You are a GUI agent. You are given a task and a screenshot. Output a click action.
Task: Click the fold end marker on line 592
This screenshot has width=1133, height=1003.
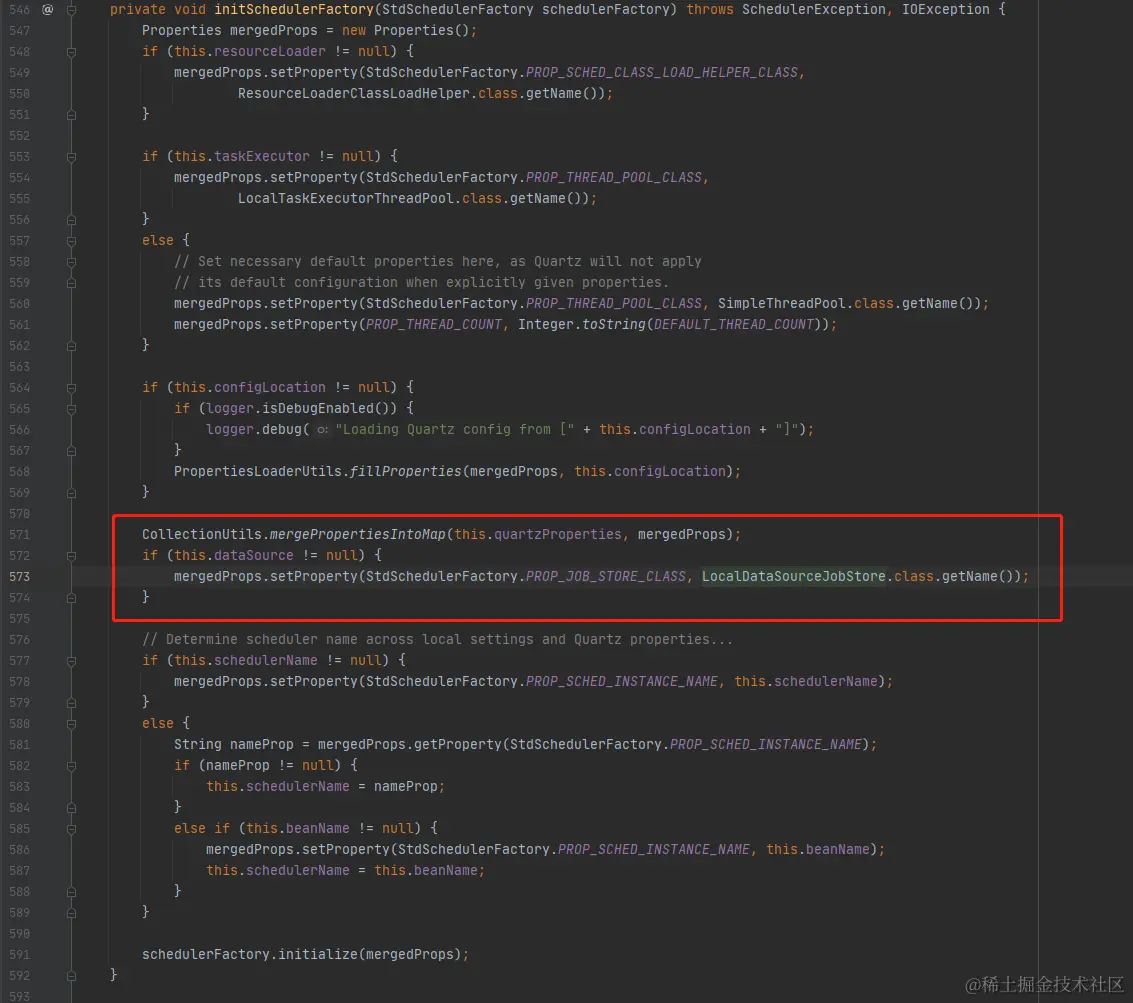[72, 976]
